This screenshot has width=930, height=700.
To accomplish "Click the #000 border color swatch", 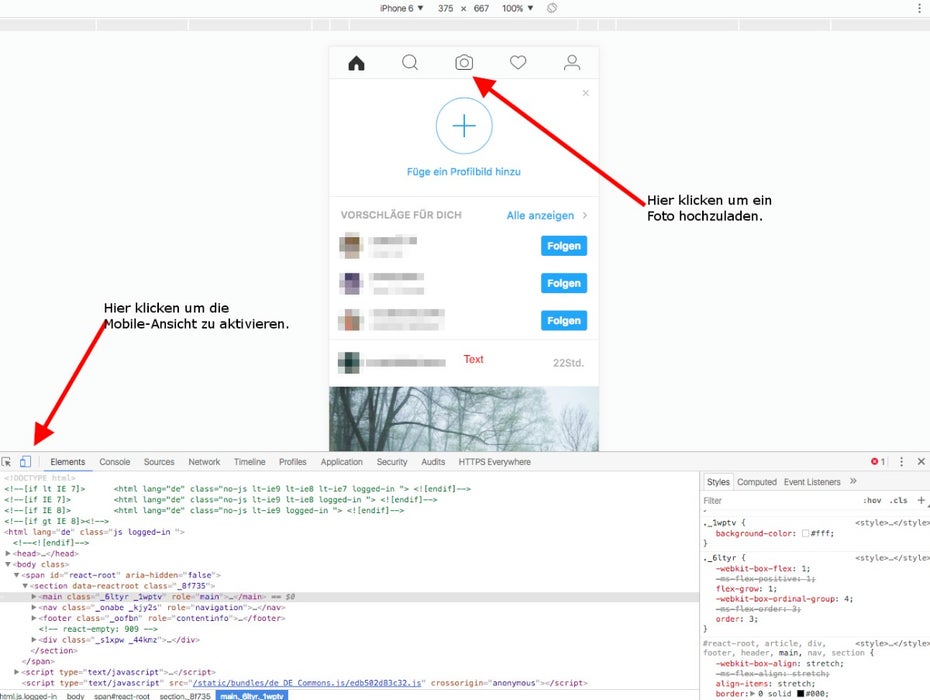I will (x=801, y=693).
